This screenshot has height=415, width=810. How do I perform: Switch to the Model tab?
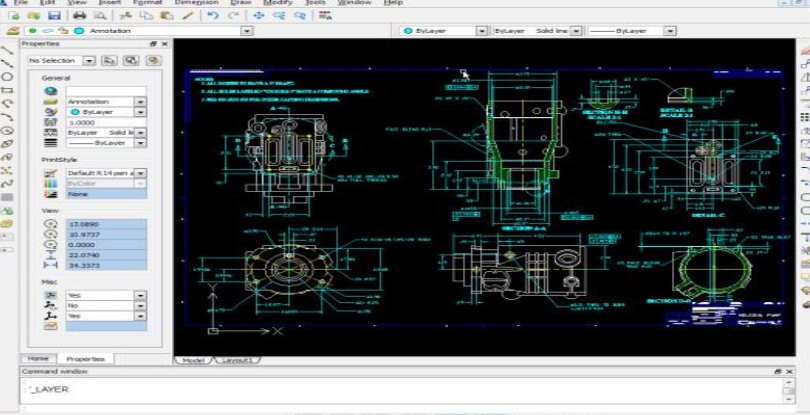pos(194,360)
